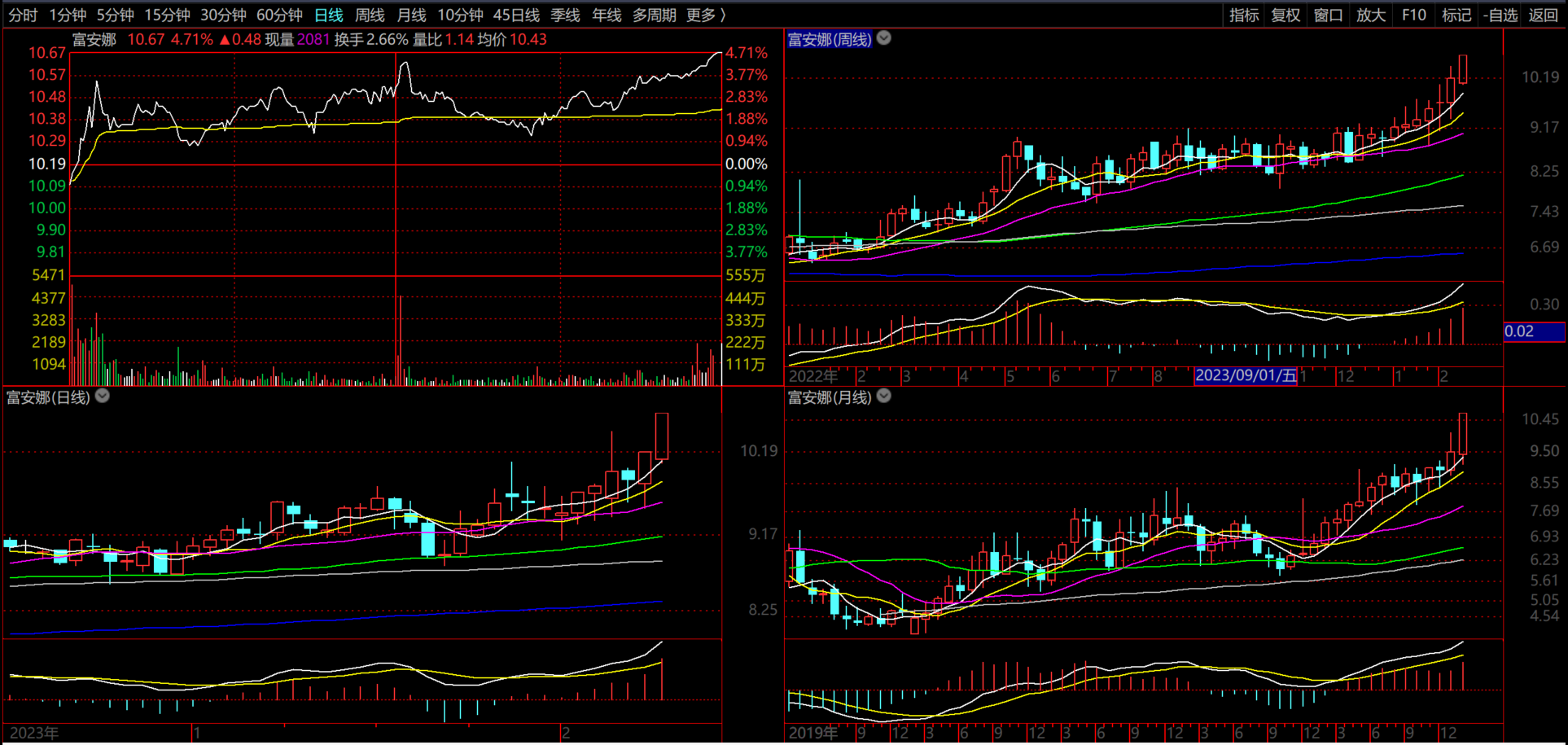Viewport: 1568px width, 745px height.
Task: Click -自选 to remove from watchlist
Action: (x=1500, y=15)
